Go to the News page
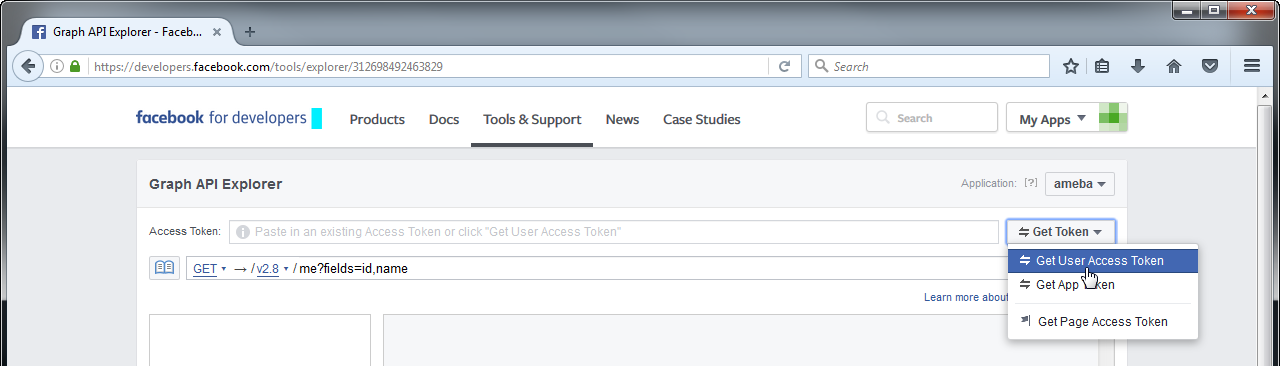Viewport: 1280px width, 366px height. tap(622, 119)
